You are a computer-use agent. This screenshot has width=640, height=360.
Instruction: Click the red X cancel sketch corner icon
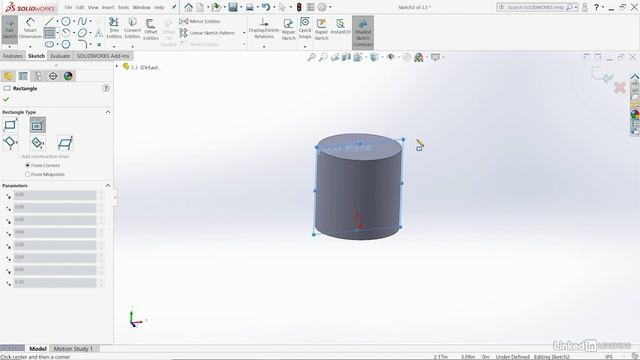(x=620, y=88)
